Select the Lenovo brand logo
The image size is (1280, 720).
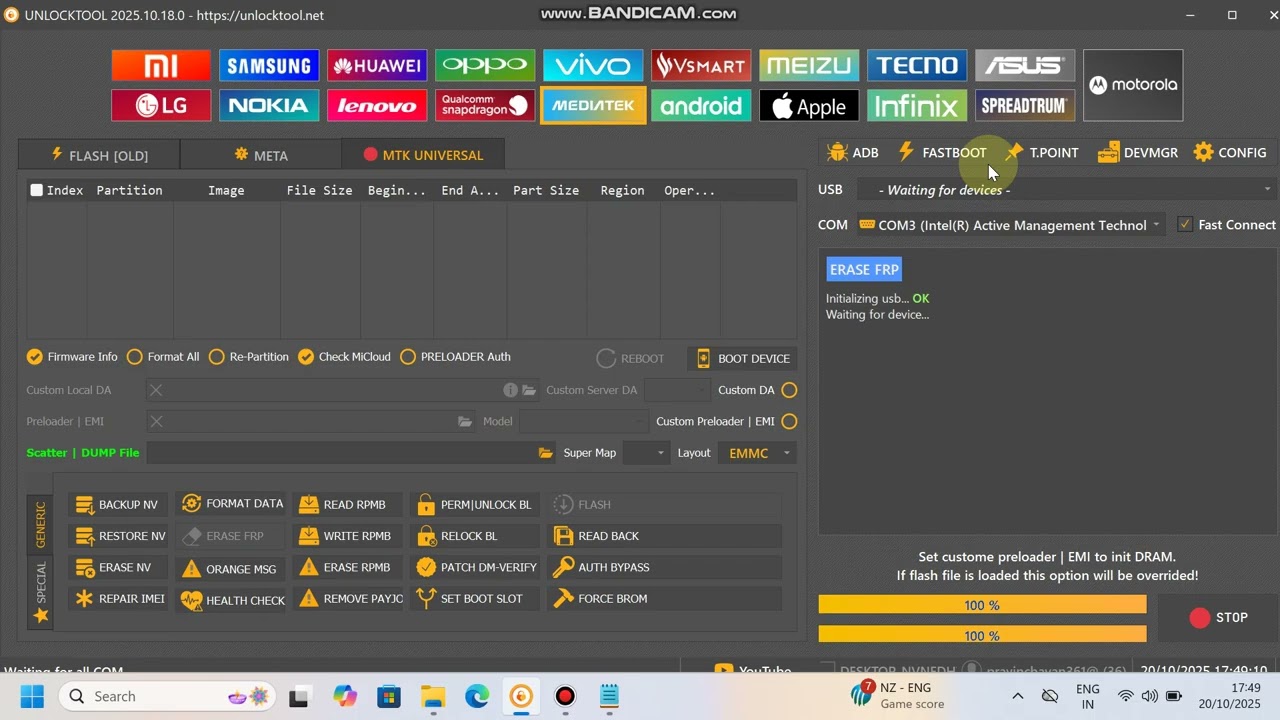coord(377,105)
